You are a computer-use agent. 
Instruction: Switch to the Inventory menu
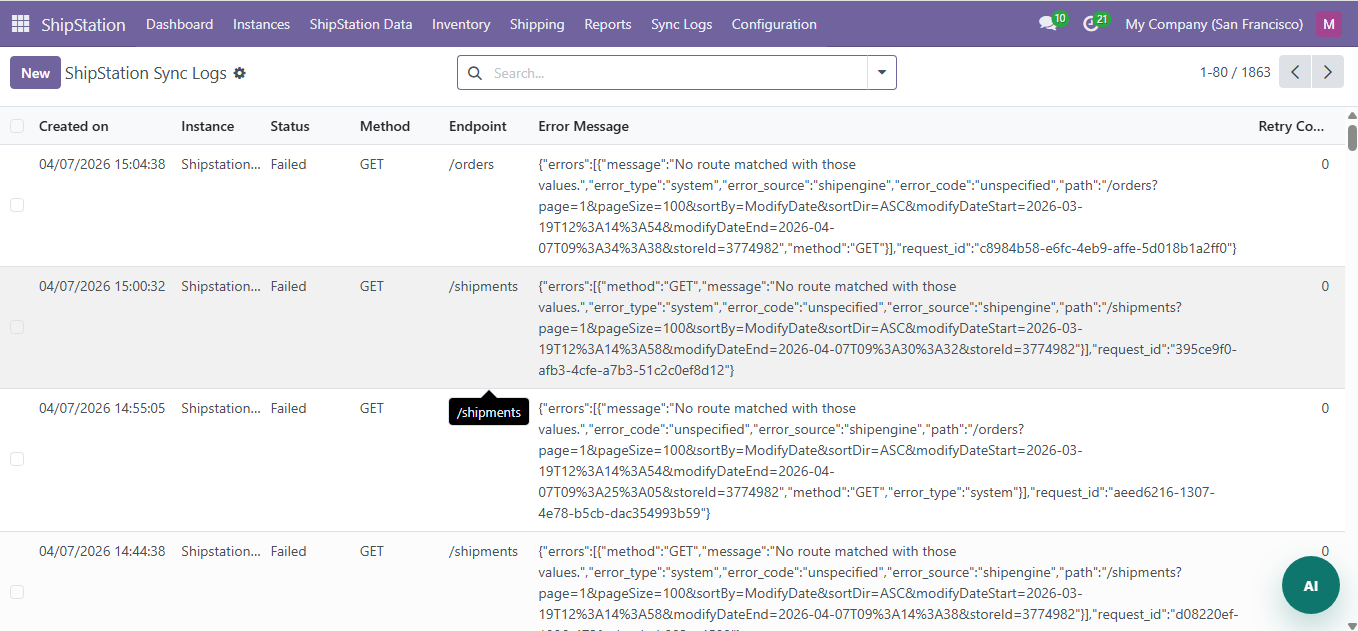[460, 24]
